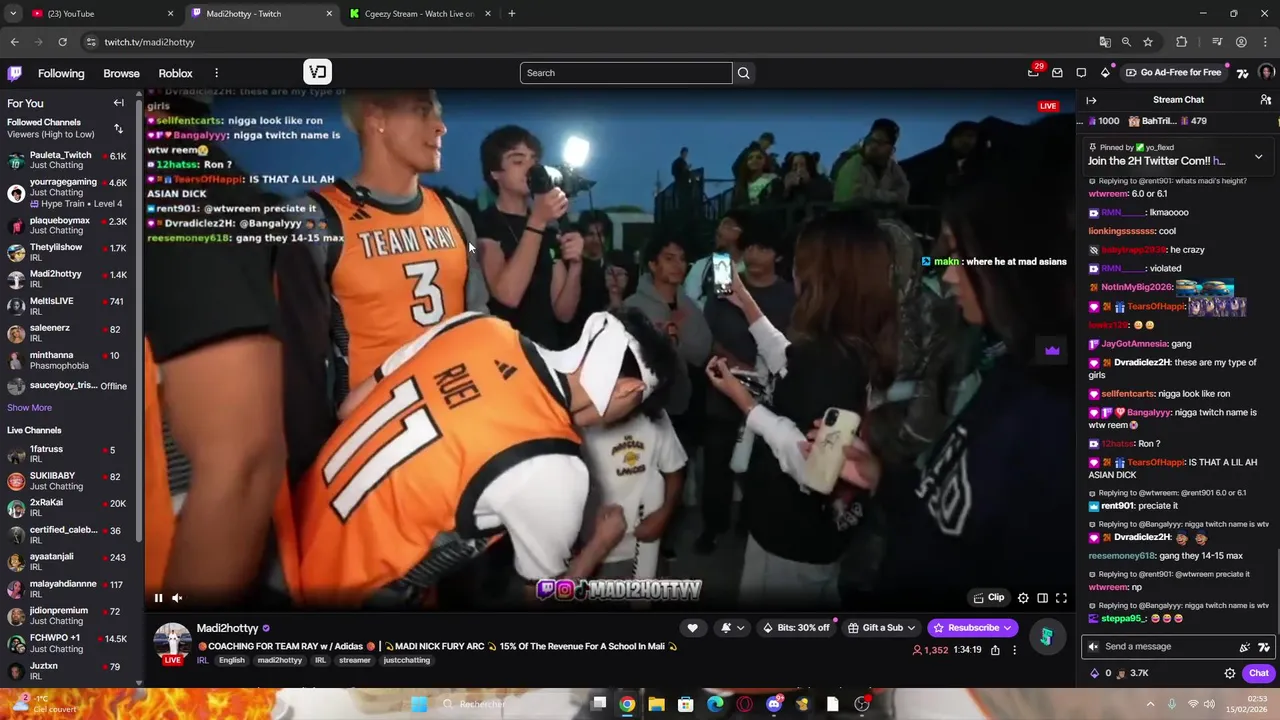The height and width of the screenshot is (720, 1280).
Task: Open the emote picker in chat input
Action: pyautogui.click(x=1245, y=647)
